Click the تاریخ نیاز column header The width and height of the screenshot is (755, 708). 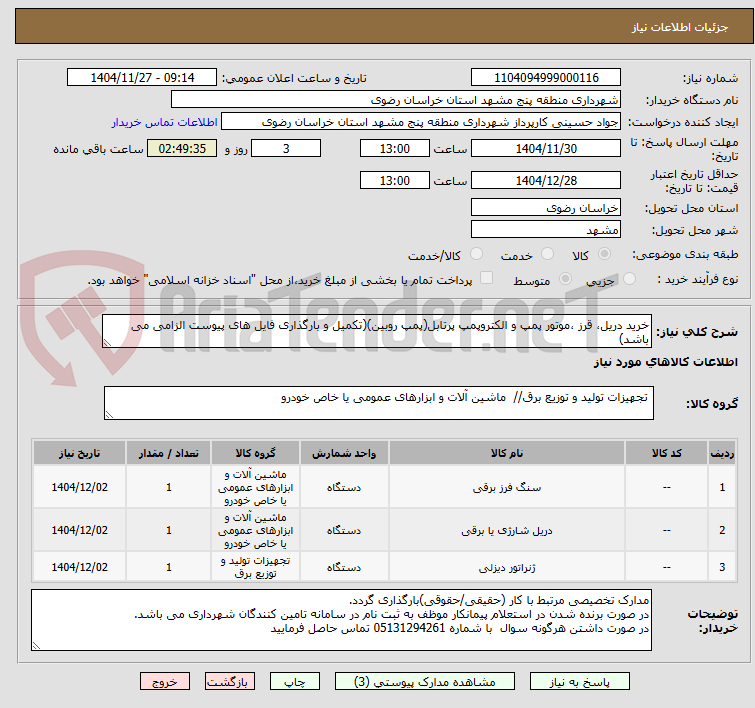(x=79, y=453)
